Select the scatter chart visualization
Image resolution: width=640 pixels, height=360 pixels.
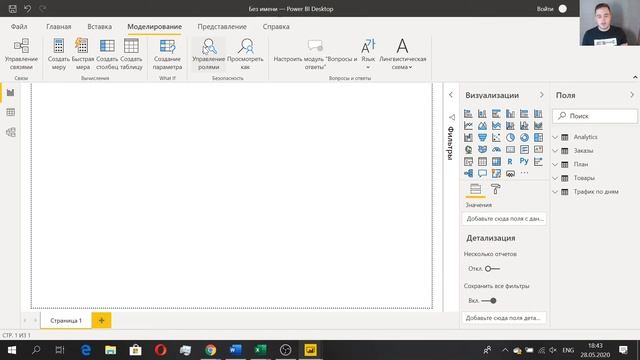(496, 138)
